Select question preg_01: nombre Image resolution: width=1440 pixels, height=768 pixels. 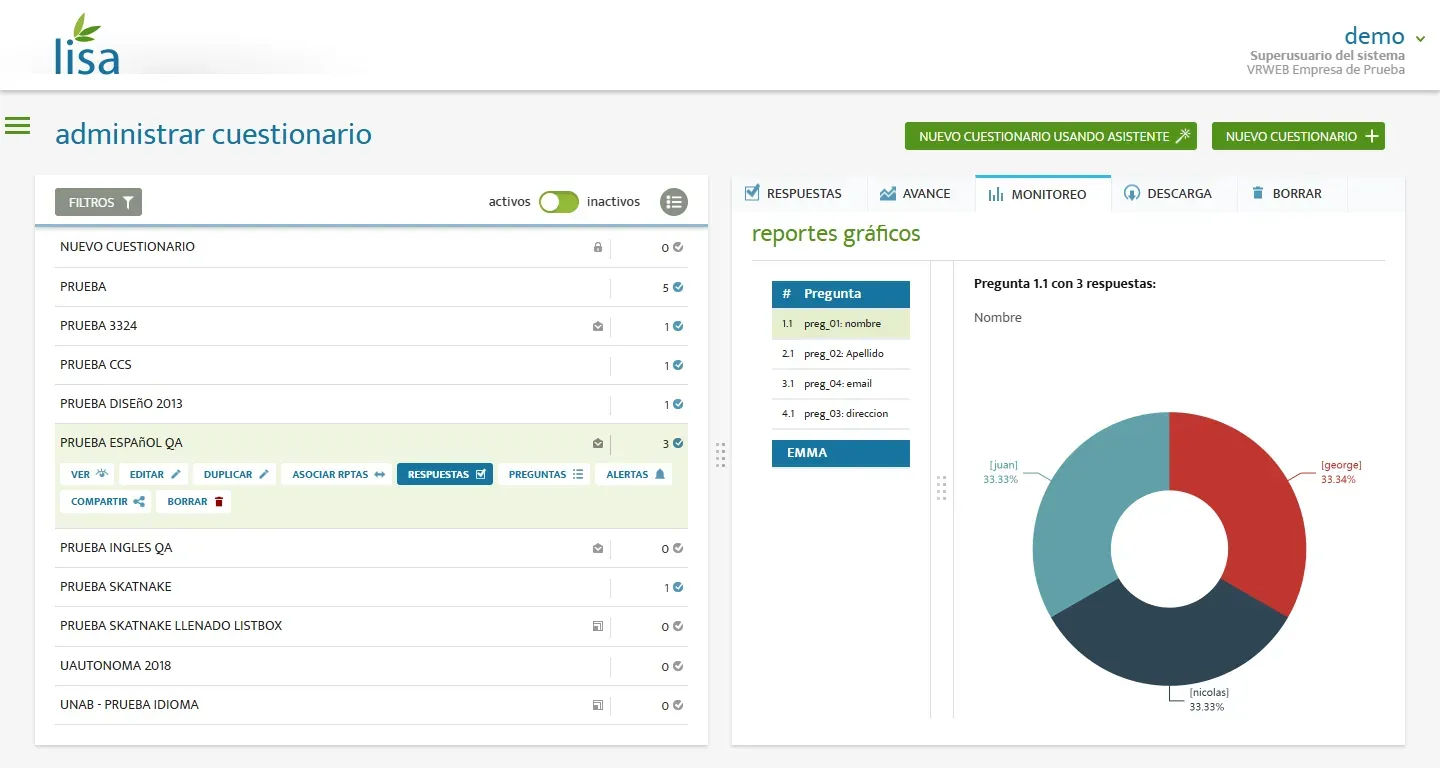(x=841, y=324)
